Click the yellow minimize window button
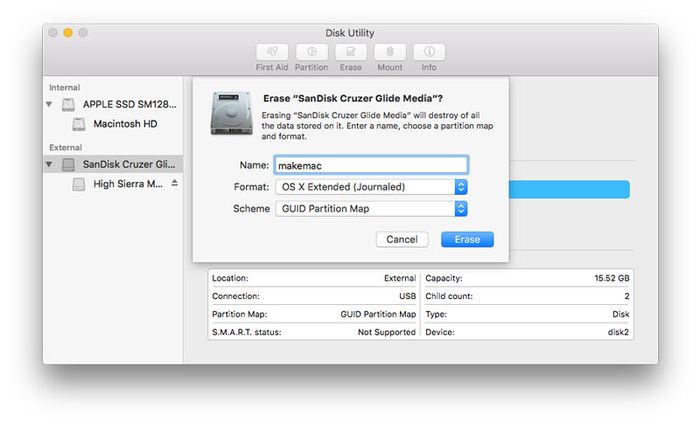 click(68, 33)
